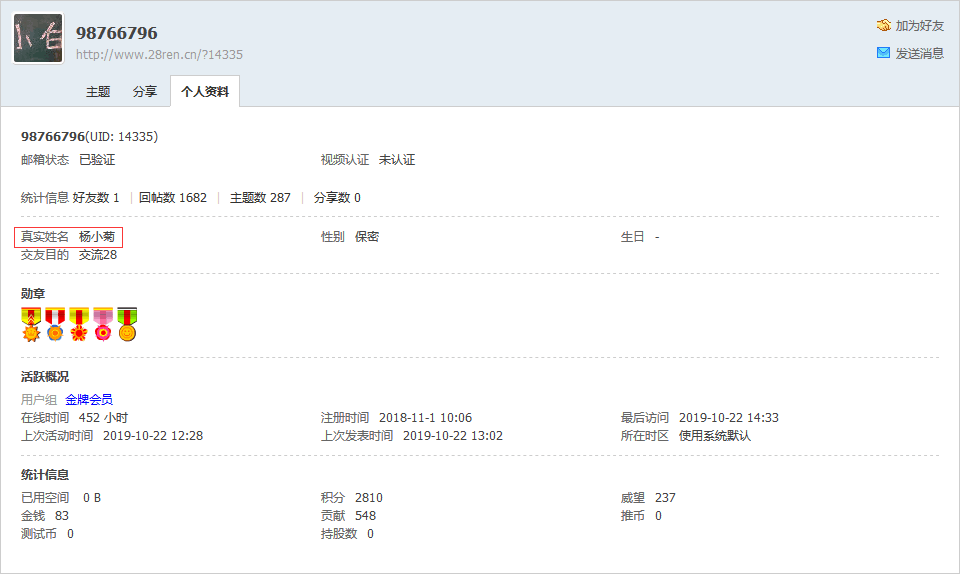Click the 主题数 287 statistic
This screenshot has height=575, width=961.
click(260, 198)
